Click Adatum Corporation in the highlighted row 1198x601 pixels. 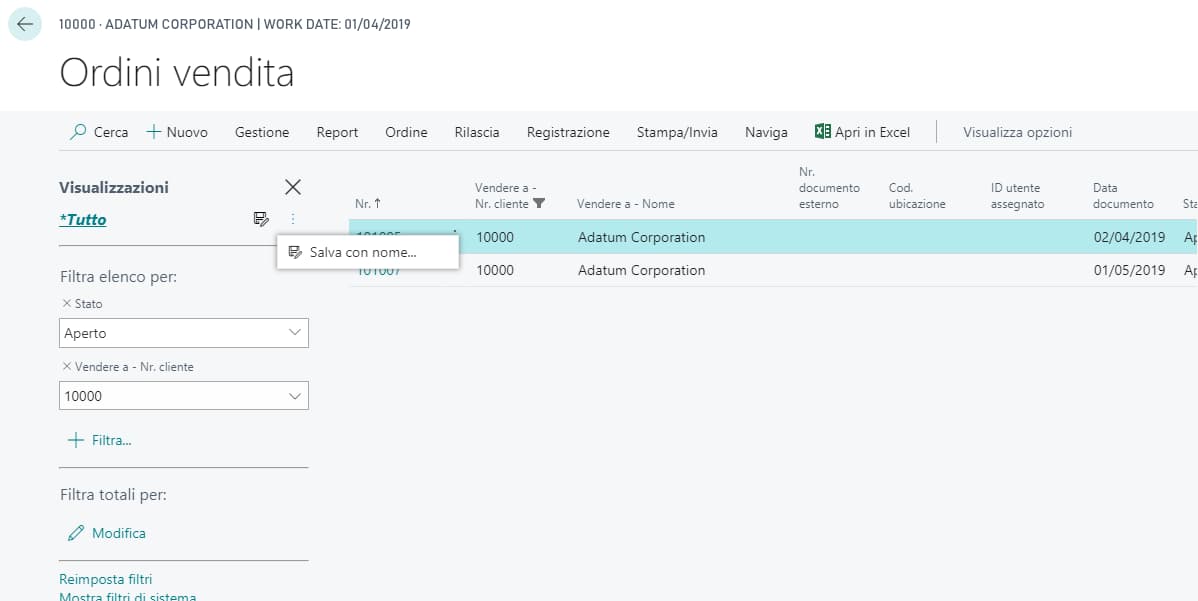point(642,237)
